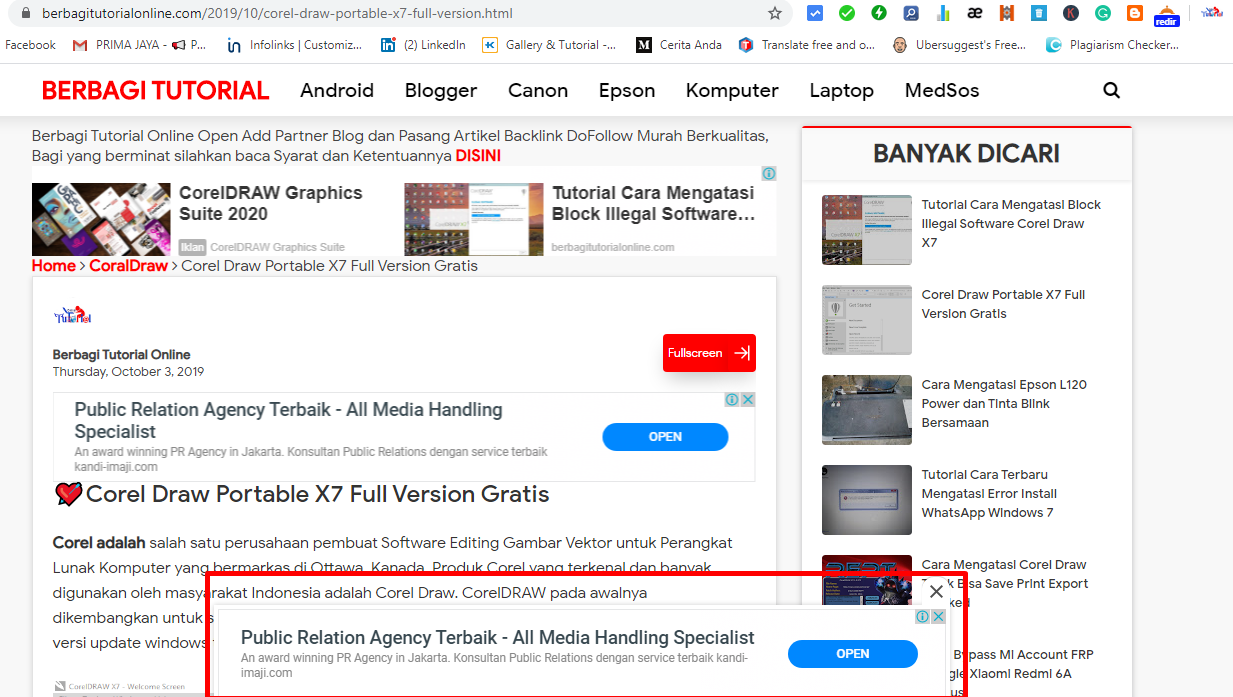Click thumbnail beside sidebar Block Illegal Software post

pos(867,230)
